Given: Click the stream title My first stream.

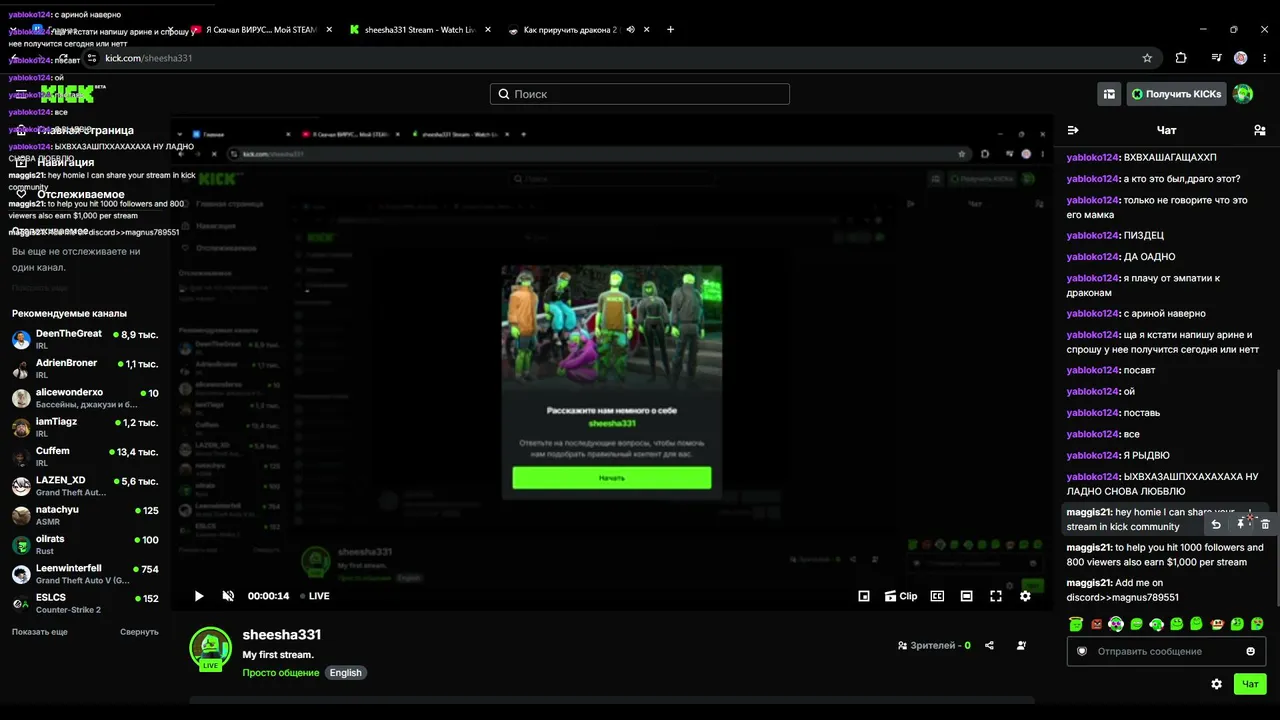Looking at the screenshot, I should click(278, 655).
